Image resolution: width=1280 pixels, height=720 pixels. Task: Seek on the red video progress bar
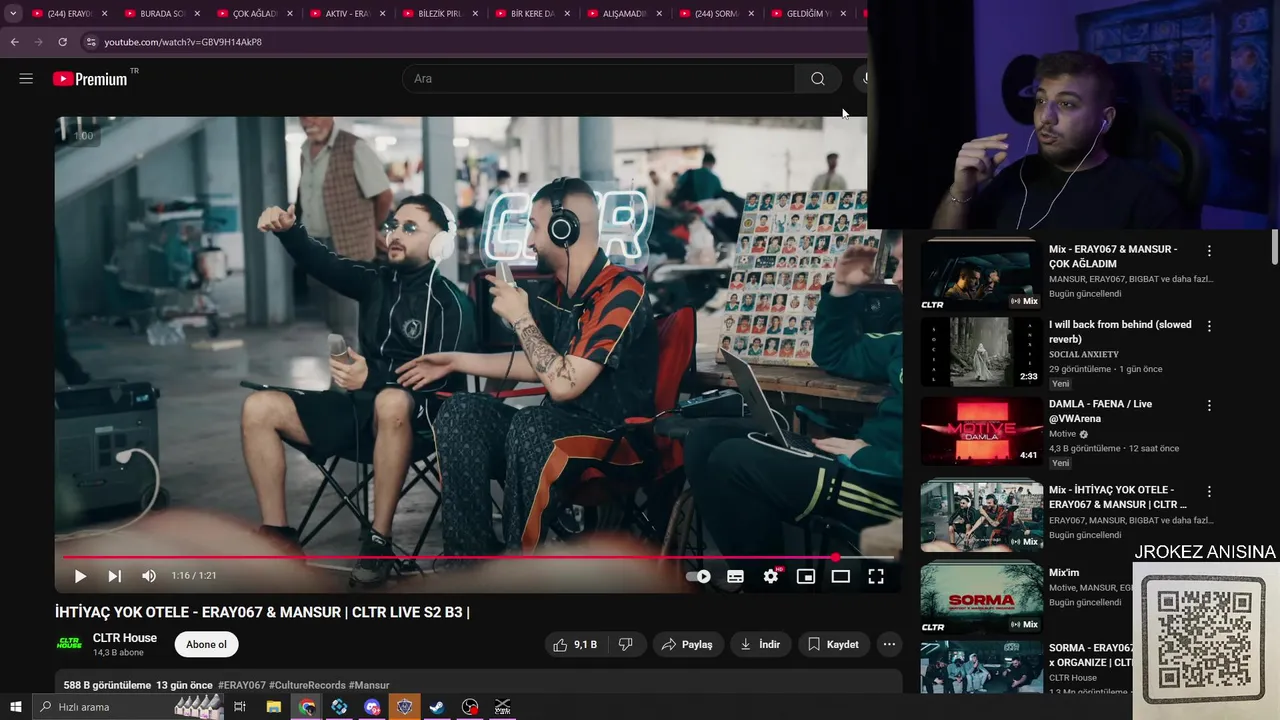[x=478, y=557]
